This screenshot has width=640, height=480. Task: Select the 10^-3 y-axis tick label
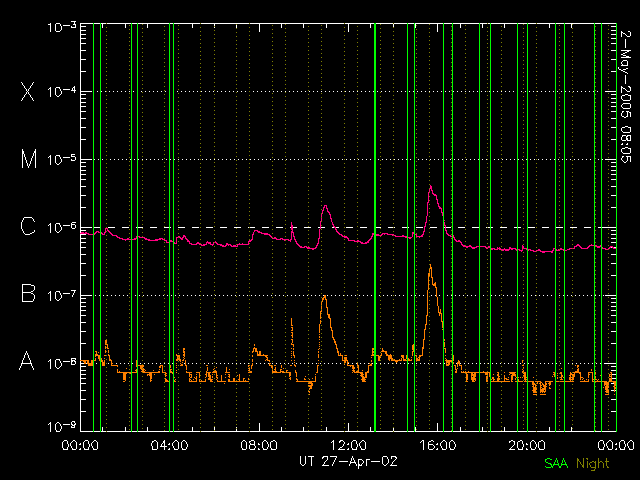(62, 27)
